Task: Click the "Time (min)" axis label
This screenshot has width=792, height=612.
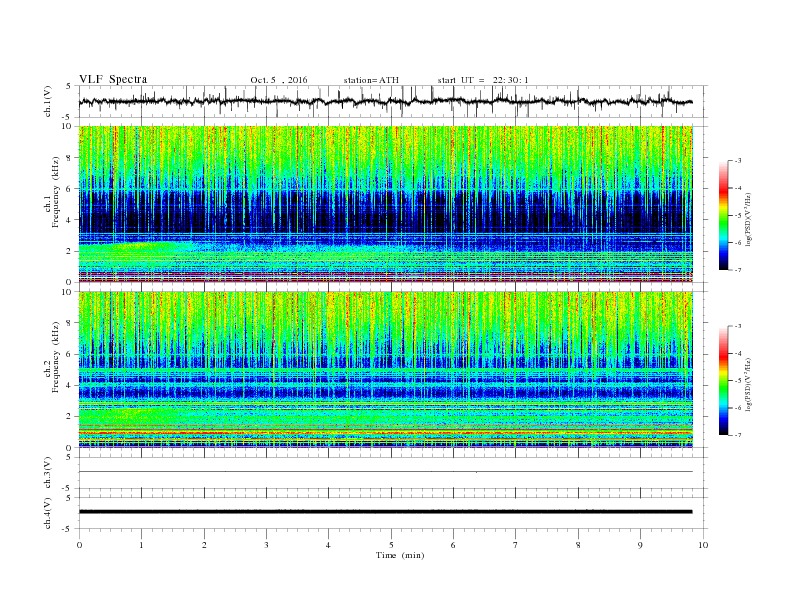Action: click(400, 555)
